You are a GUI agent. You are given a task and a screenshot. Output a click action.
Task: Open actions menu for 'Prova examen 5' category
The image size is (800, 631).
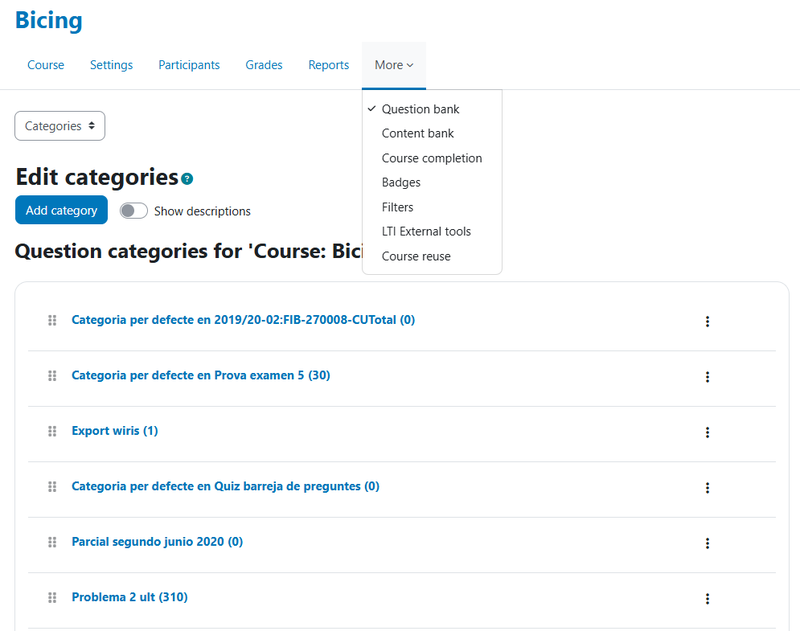(x=708, y=377)
